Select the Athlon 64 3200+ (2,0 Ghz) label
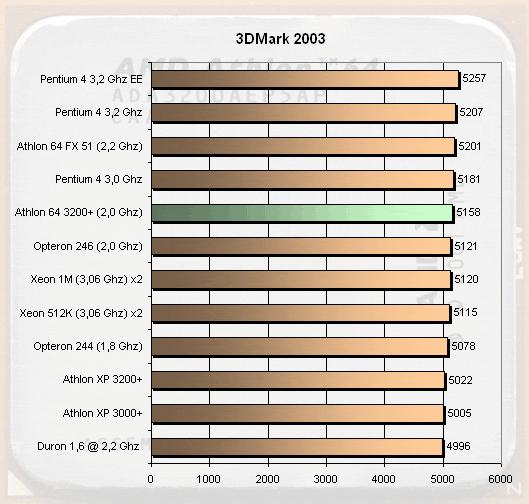 point(79,213)
